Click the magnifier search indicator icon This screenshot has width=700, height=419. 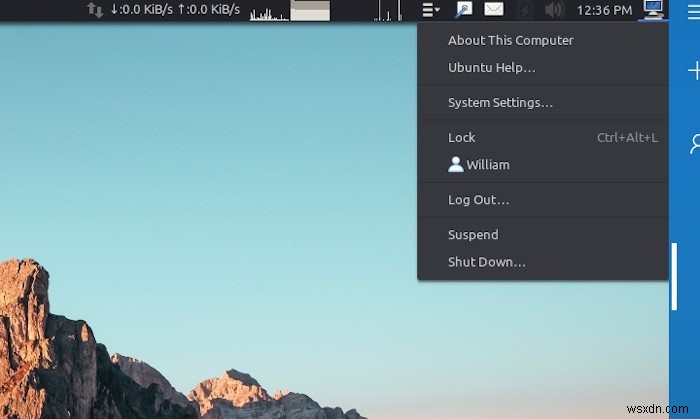(x=463, y=9)
